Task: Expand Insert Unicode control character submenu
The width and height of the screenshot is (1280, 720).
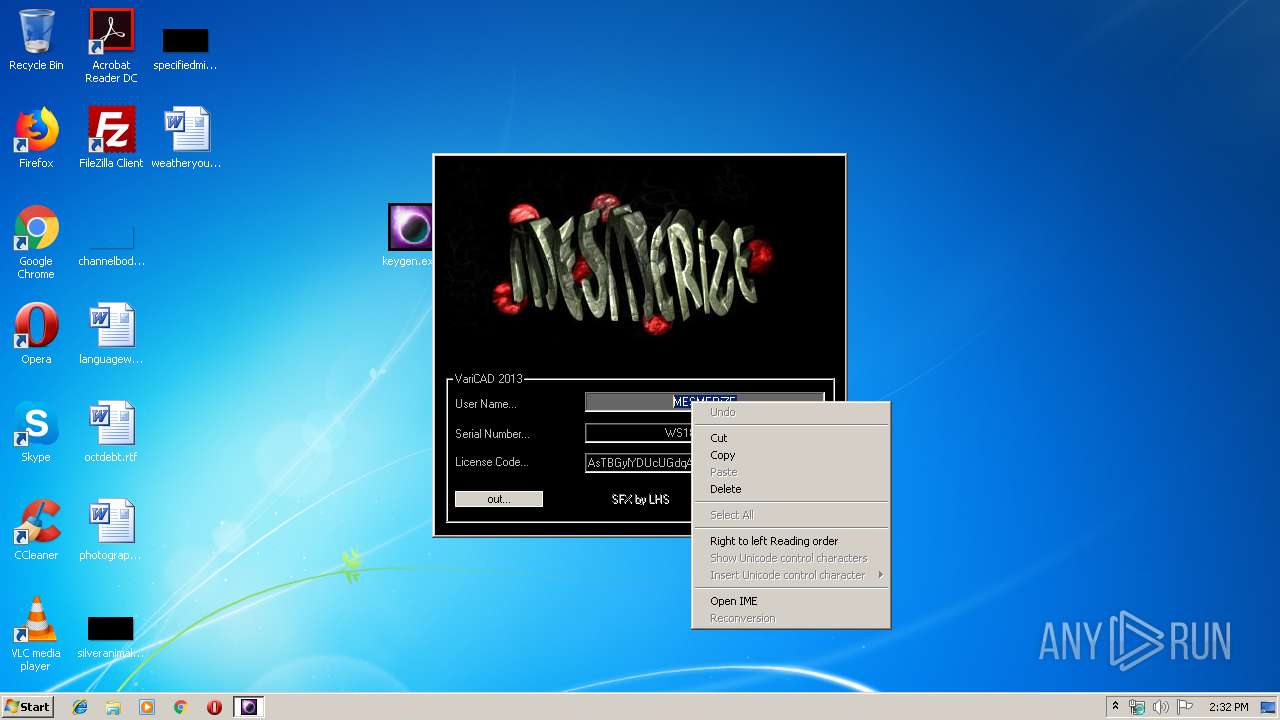Action: coord(790,575)
